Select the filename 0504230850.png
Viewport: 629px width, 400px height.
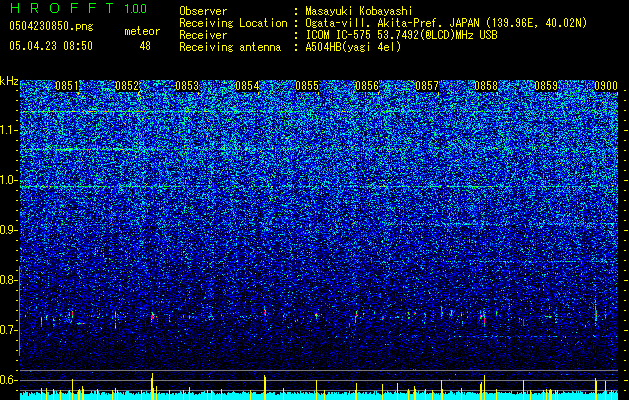(51, 26)
